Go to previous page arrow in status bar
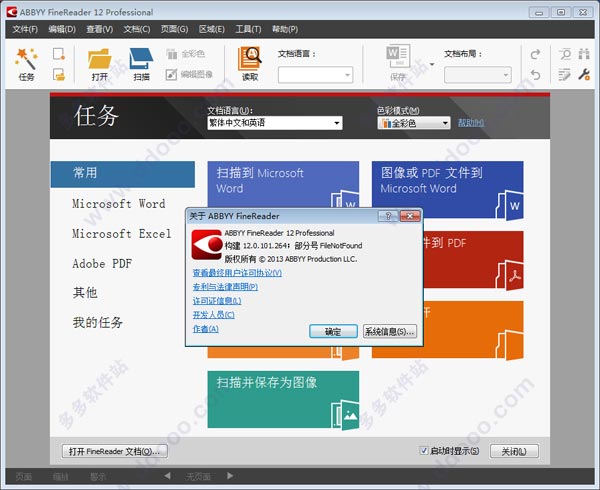Image resolution: width=600 pixels, height=490 pixels. (x=167, y=476)
